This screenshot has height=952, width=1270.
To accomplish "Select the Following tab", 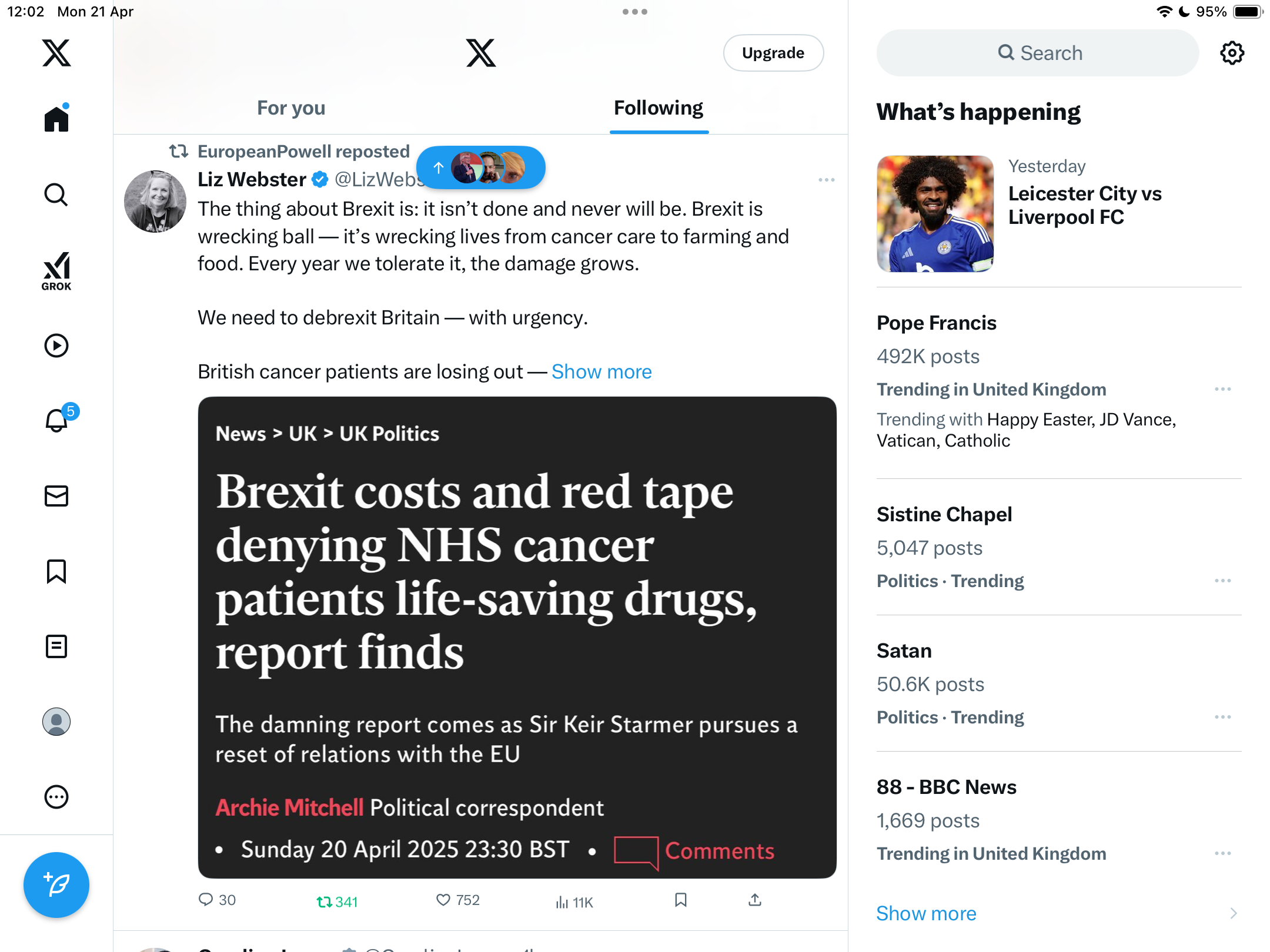I will pyautogui.click(x=659, y=108).
